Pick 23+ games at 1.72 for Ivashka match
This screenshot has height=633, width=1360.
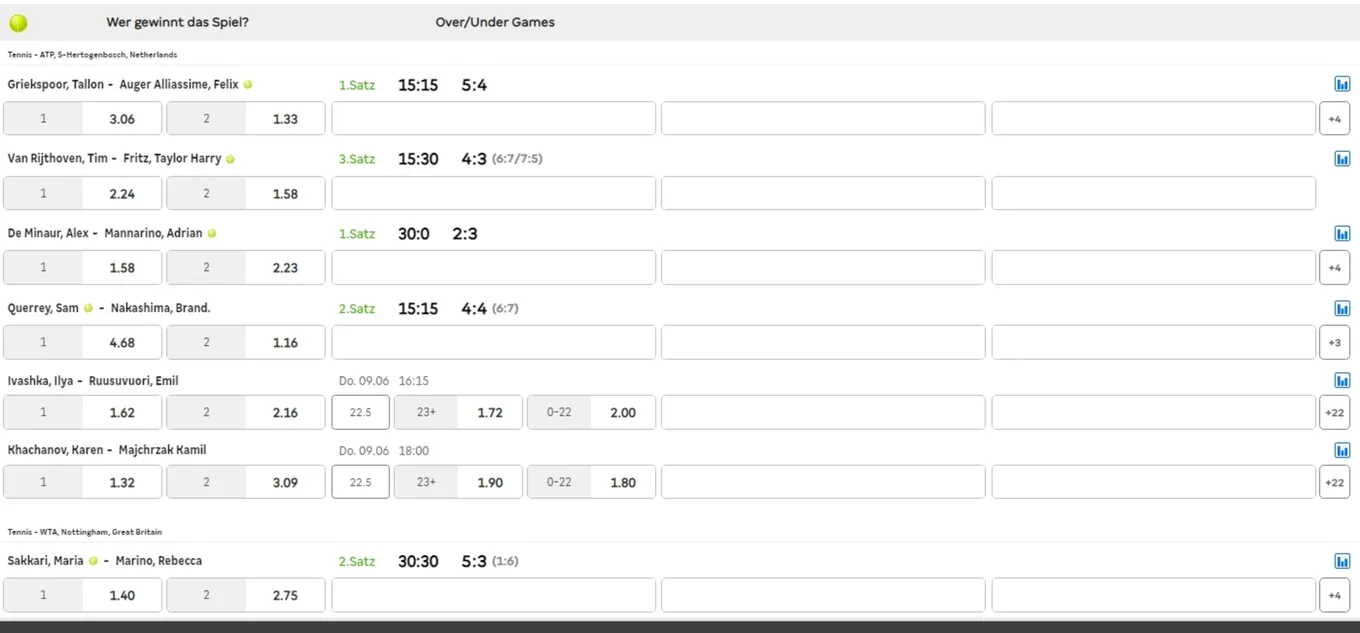[x=458, y=412]
